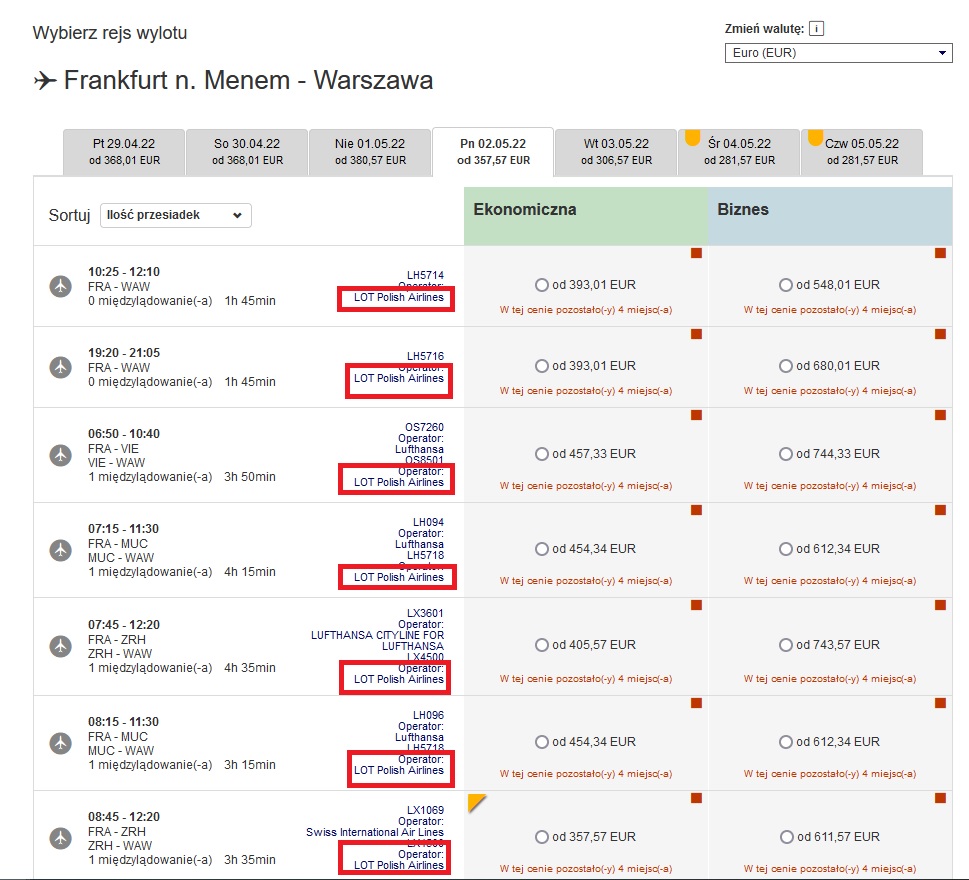Viewport: 969px width, 880px height.
Task: Click the plane icon for the 10:25 flight
Action: tap(61, 286)
